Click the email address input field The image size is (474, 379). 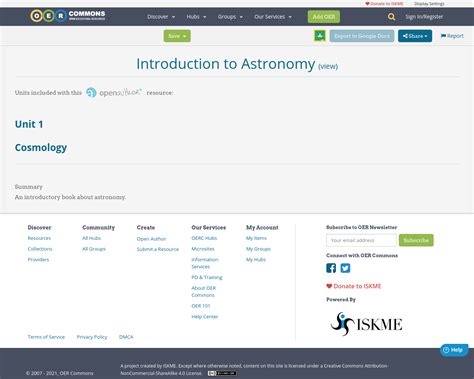click(x=361, y=240)
